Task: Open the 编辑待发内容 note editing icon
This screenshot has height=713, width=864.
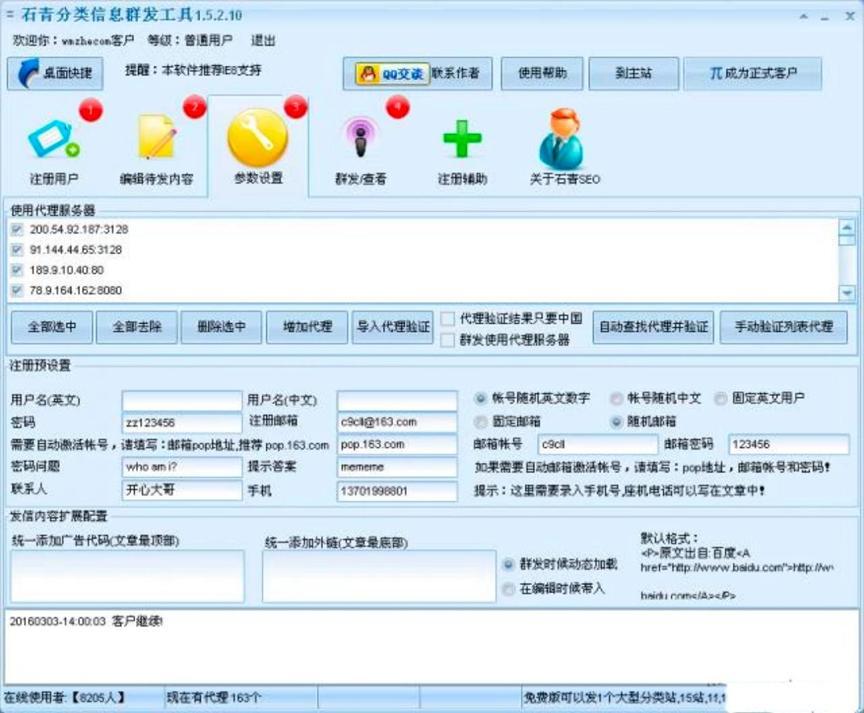Action: pos(156,149)
